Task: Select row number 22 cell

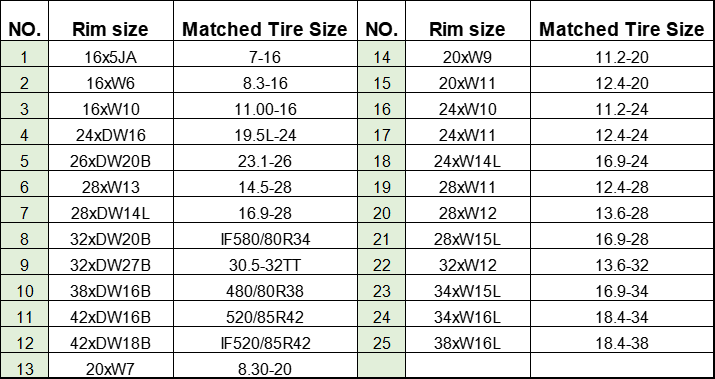Action: tap(382, 263)
